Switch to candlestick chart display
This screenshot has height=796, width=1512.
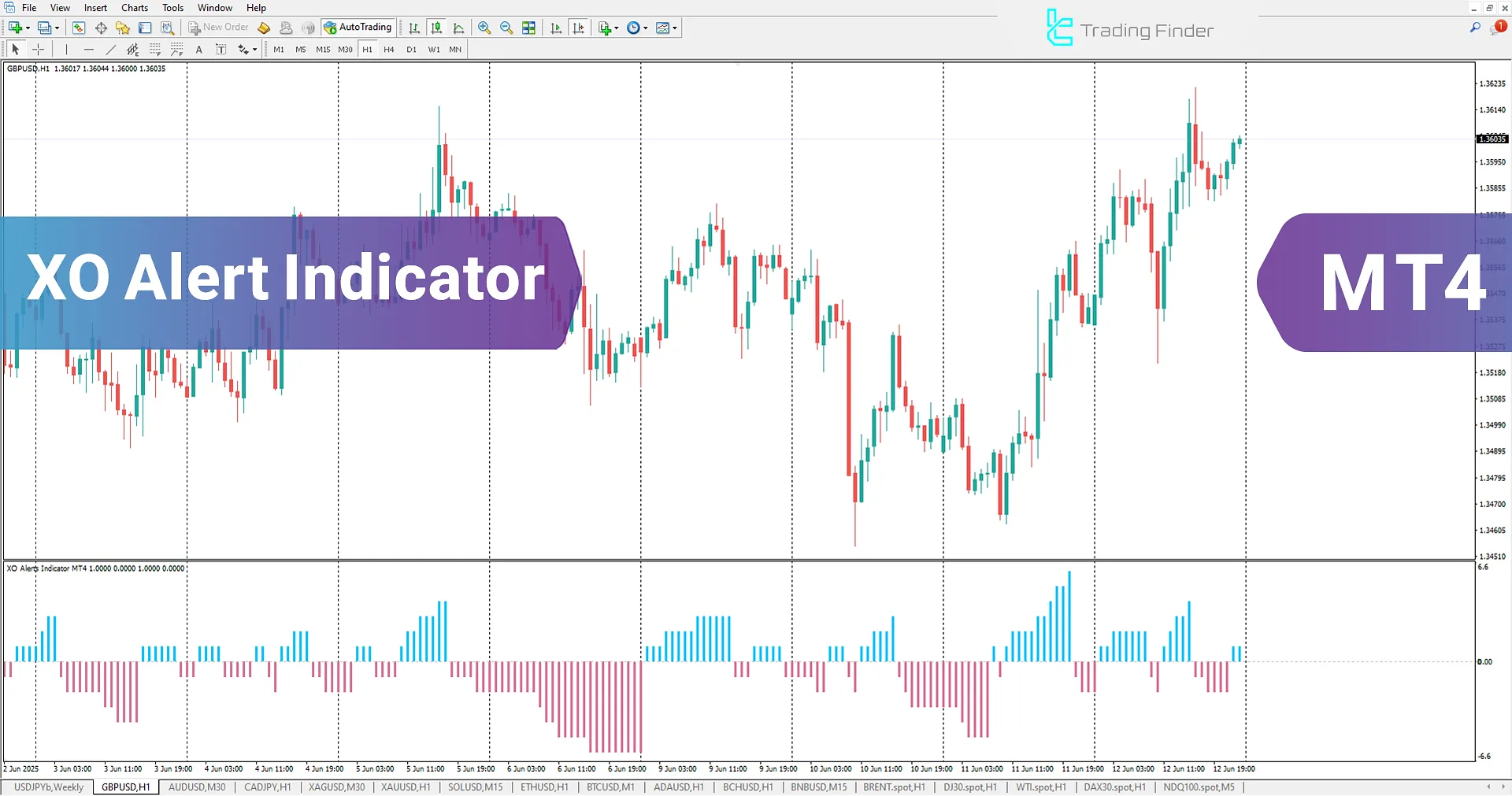436,28
